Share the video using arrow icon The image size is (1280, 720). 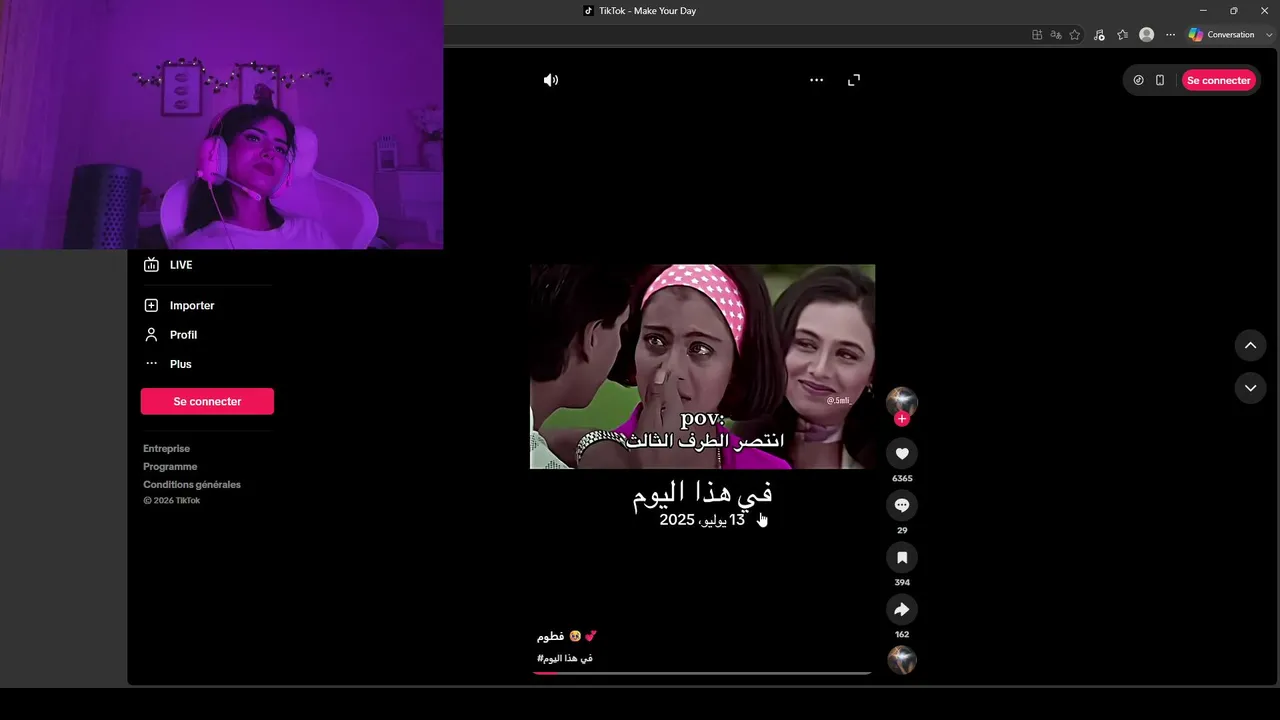[x=902, y=610]
